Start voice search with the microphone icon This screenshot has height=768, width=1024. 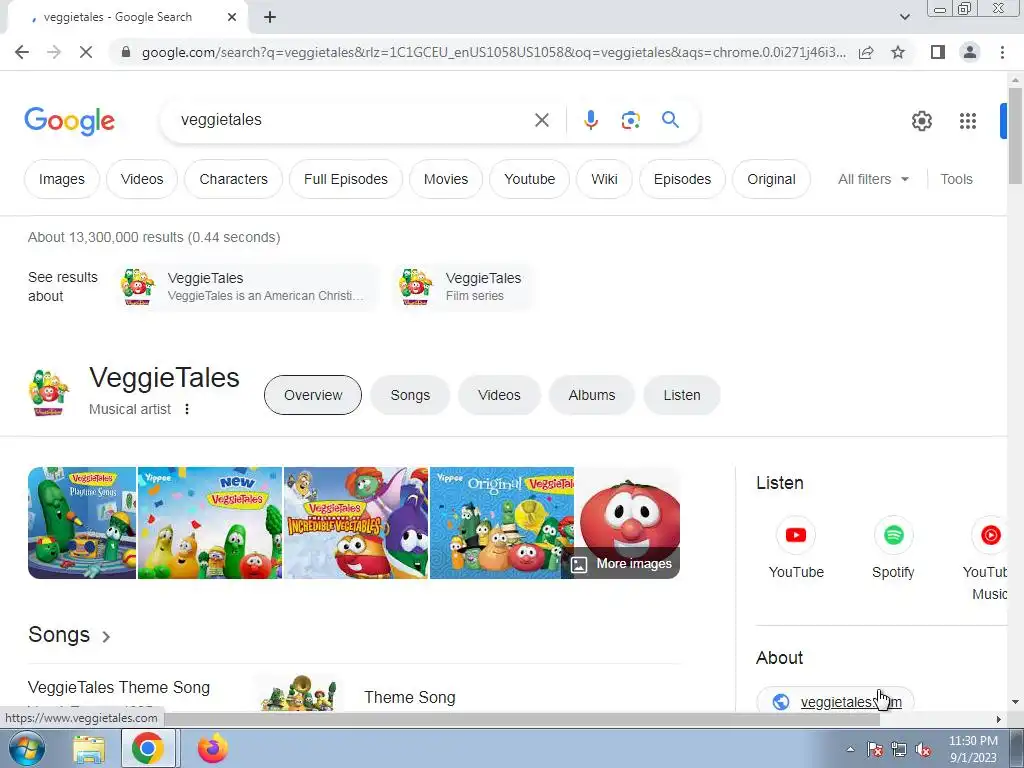click(x=590, y=120)
